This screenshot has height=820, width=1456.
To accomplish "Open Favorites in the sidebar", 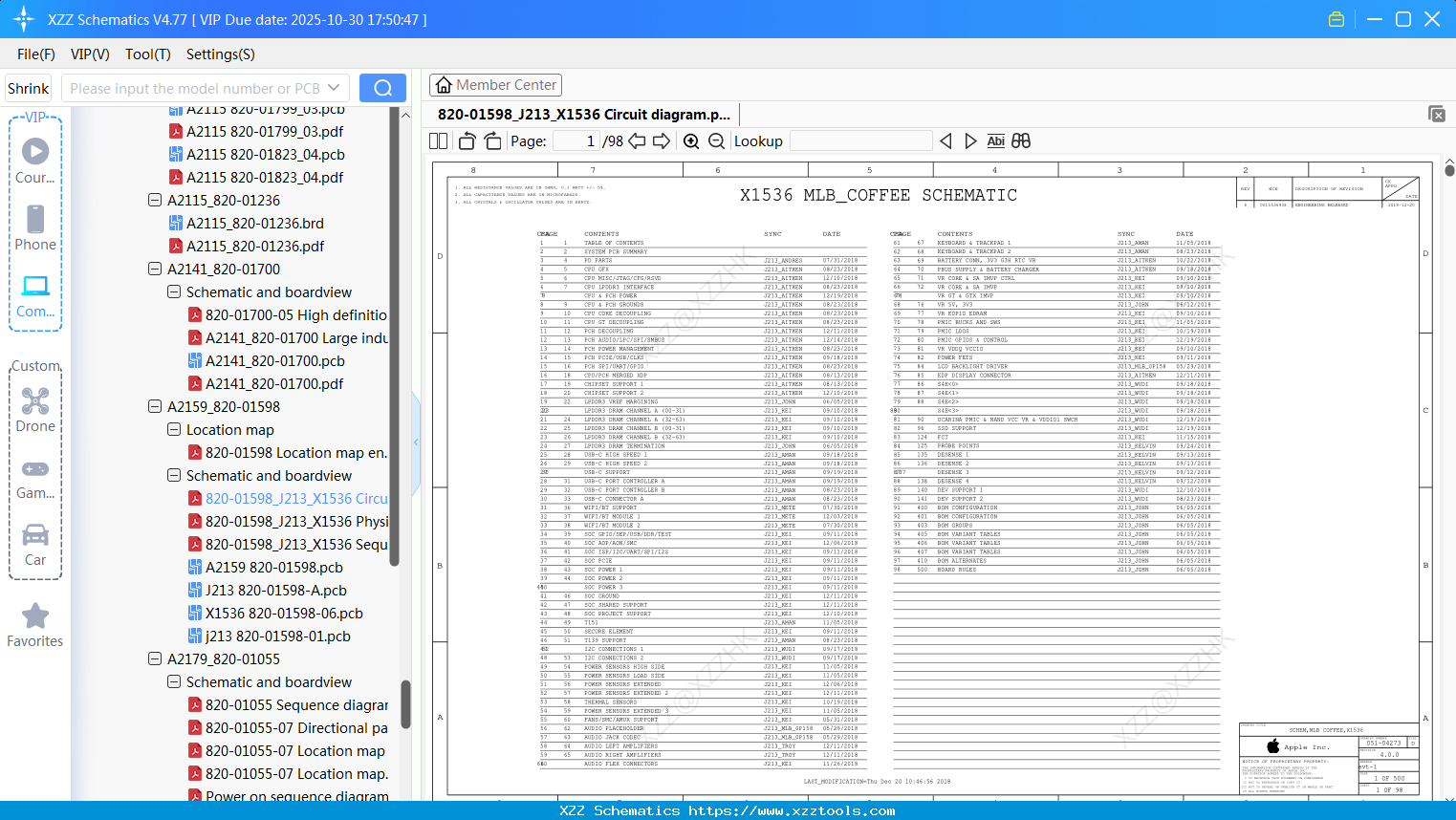I will (x=35, y=626).
